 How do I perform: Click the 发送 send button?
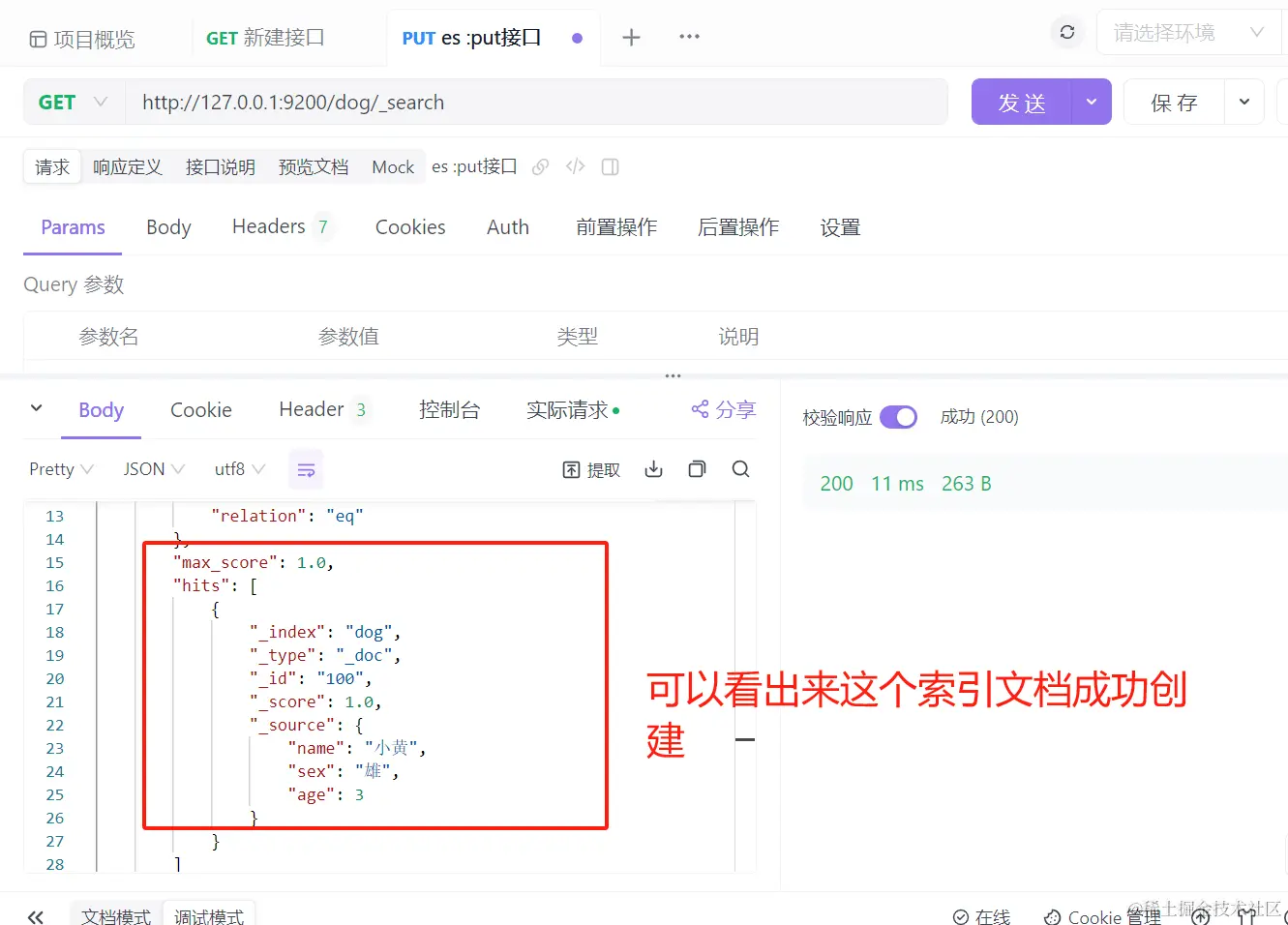1022,102
